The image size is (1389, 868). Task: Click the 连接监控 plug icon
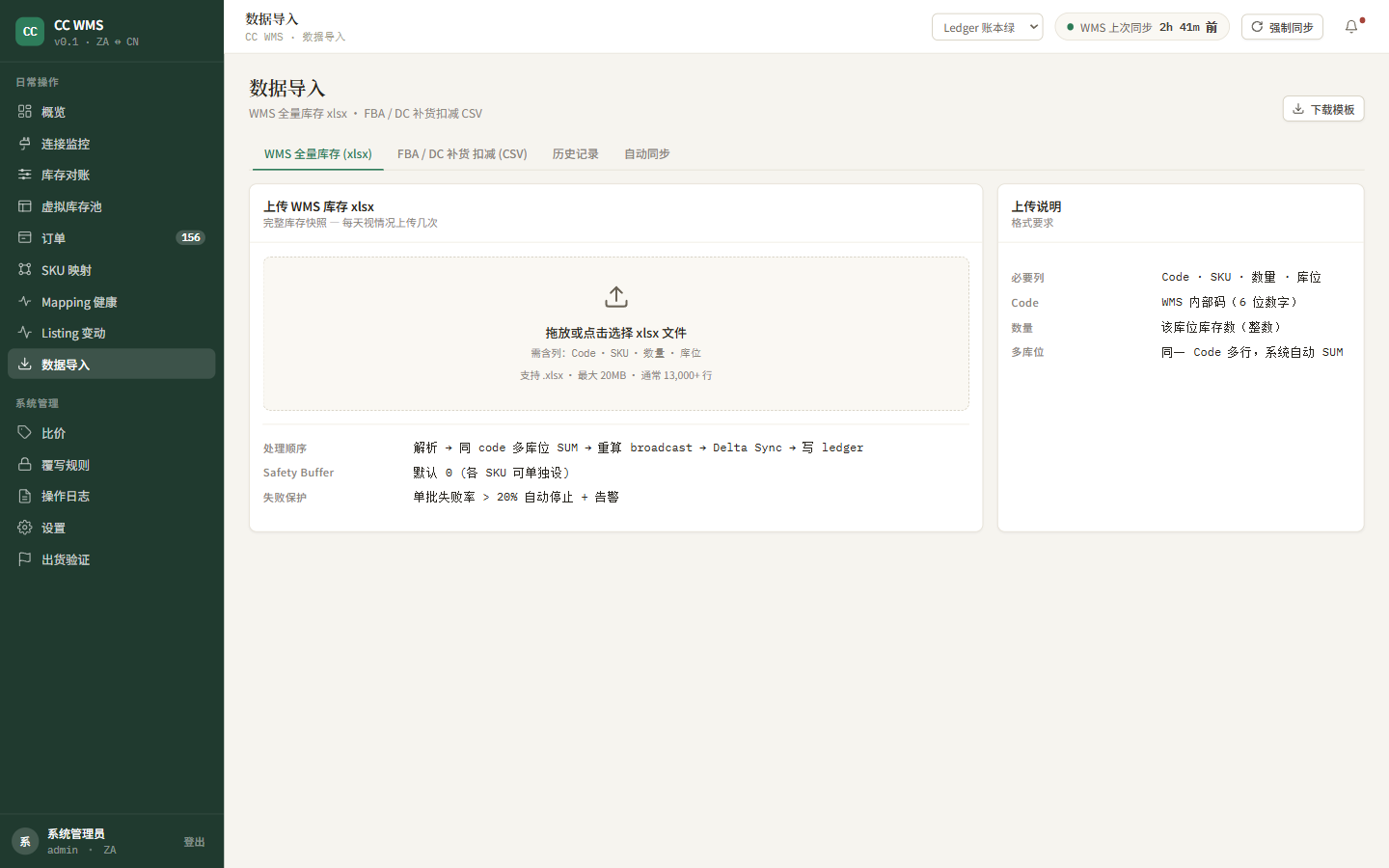tap(25, 144)
